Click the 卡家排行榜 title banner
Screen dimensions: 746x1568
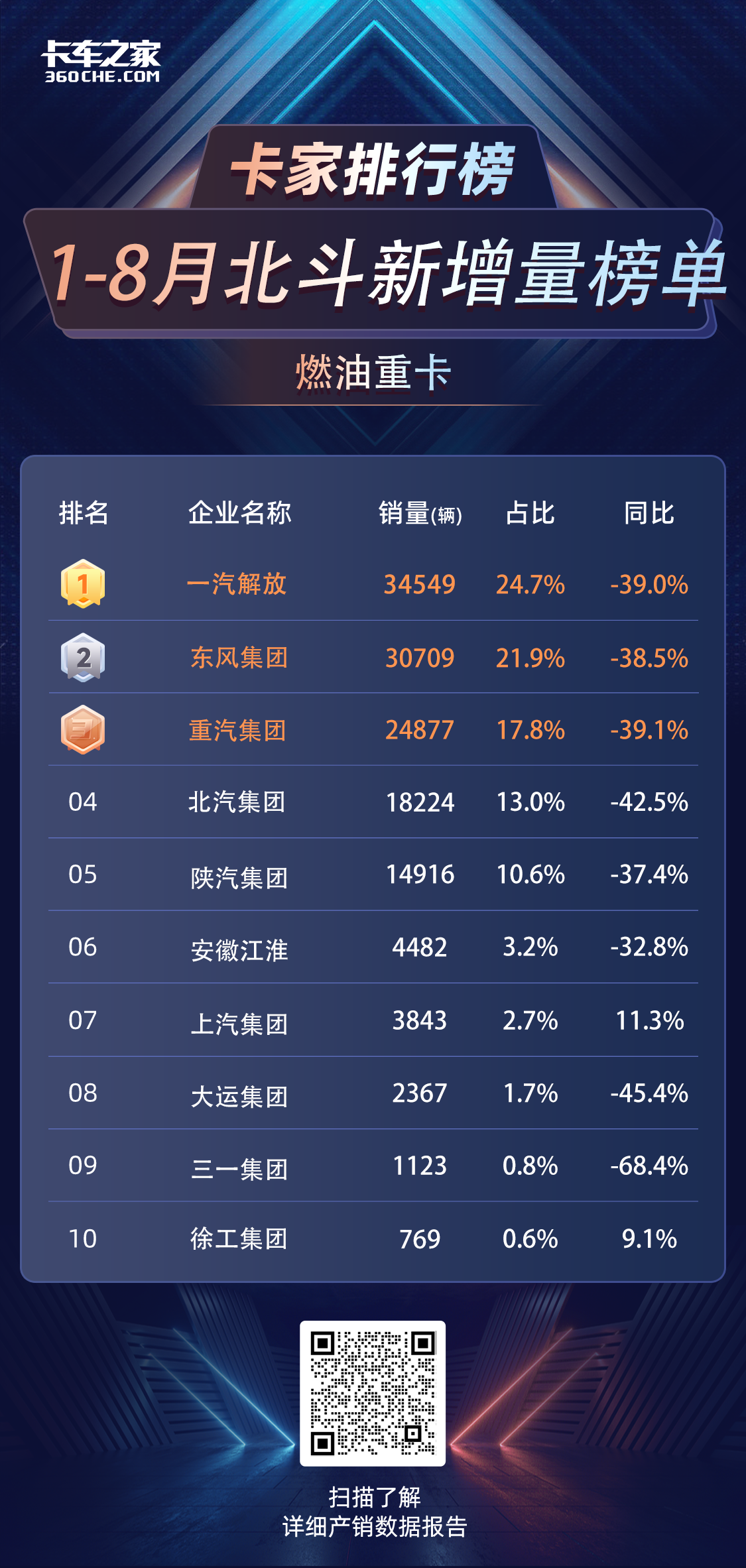pyautogui.click(x=373, y=170)
